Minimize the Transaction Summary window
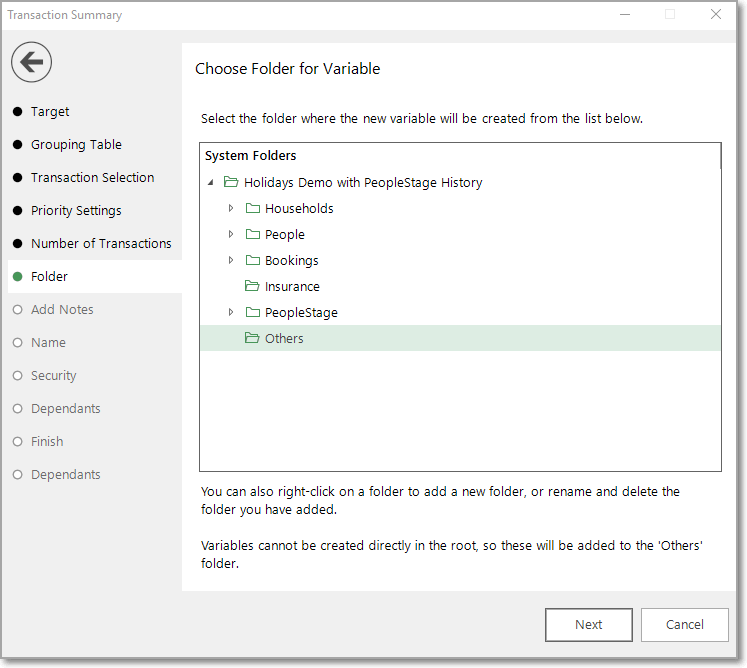Viewport: 747px width, 668px height. point(625,14)
